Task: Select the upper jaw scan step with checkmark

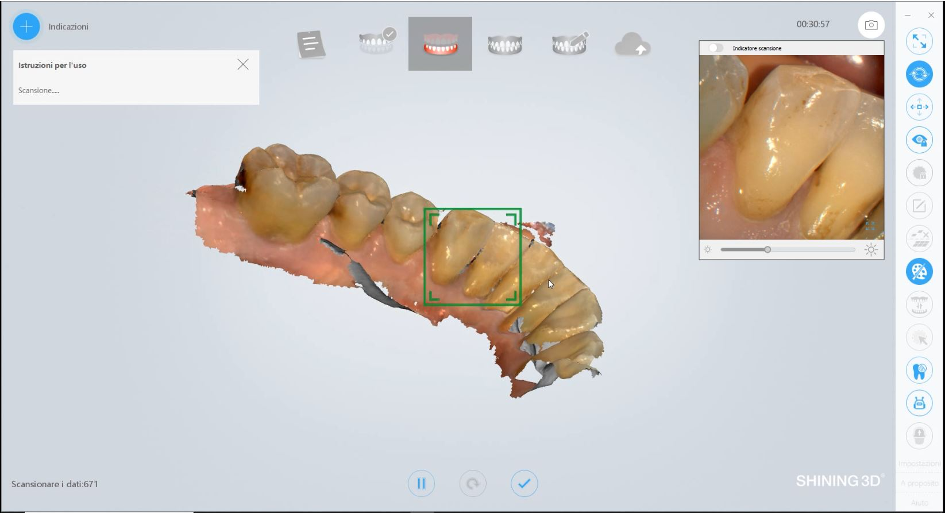Action: click(377, 42)
